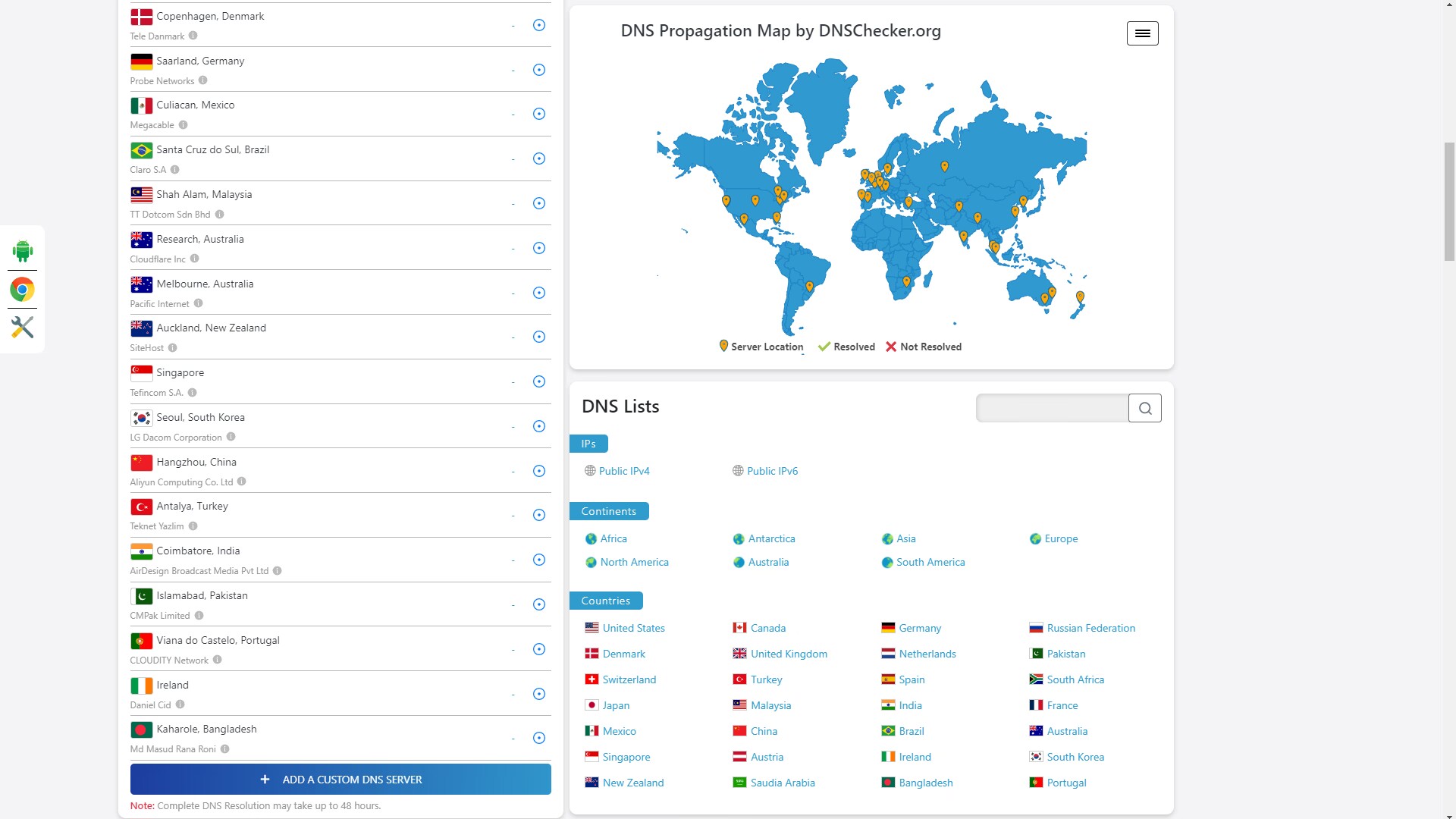Viewport: 1456px width, 819px height.
Task: Open the Chrome extension icon in sidebar
Action: [x=23, y=289]
